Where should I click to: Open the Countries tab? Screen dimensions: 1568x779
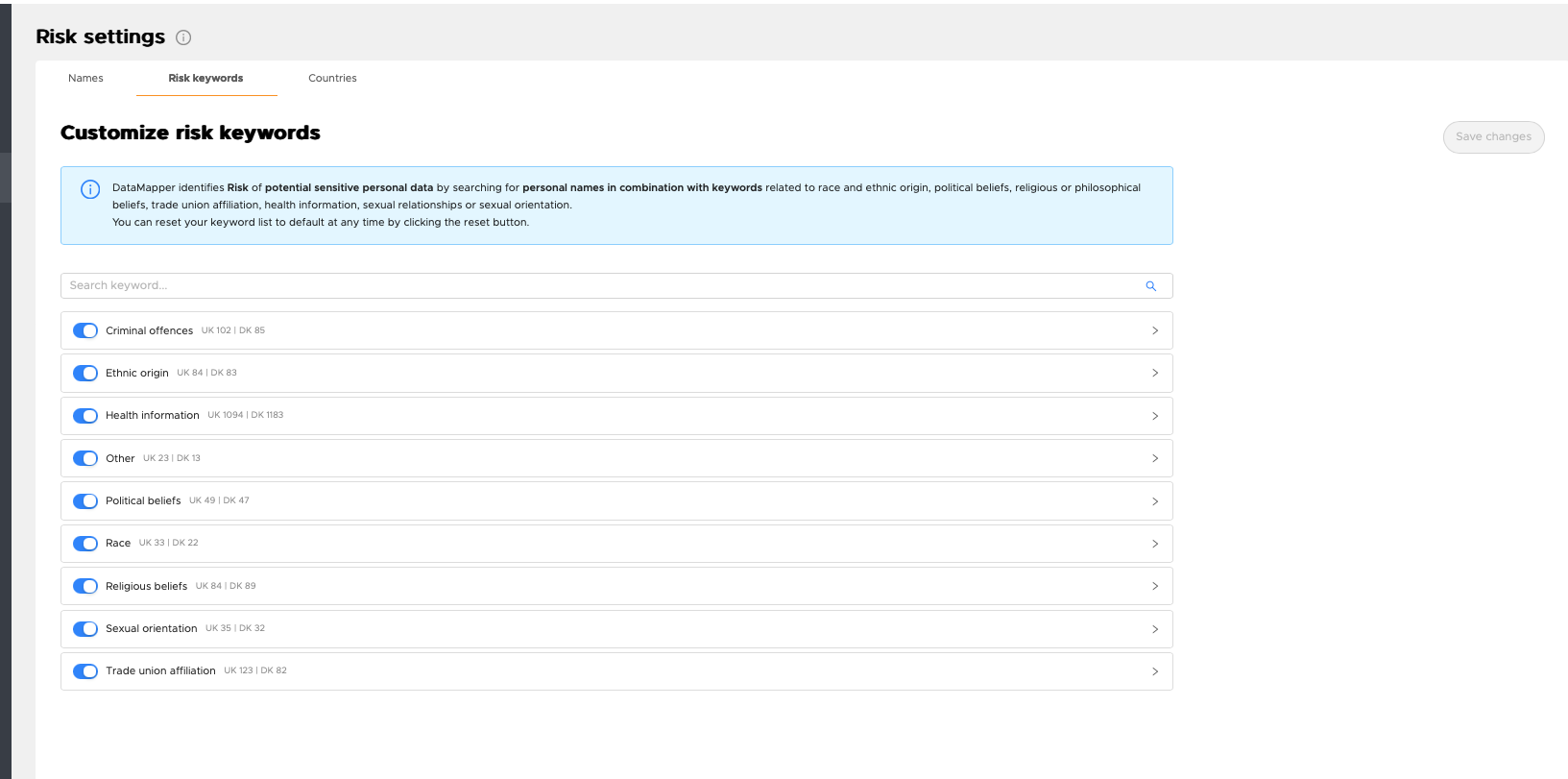[332, 78]
